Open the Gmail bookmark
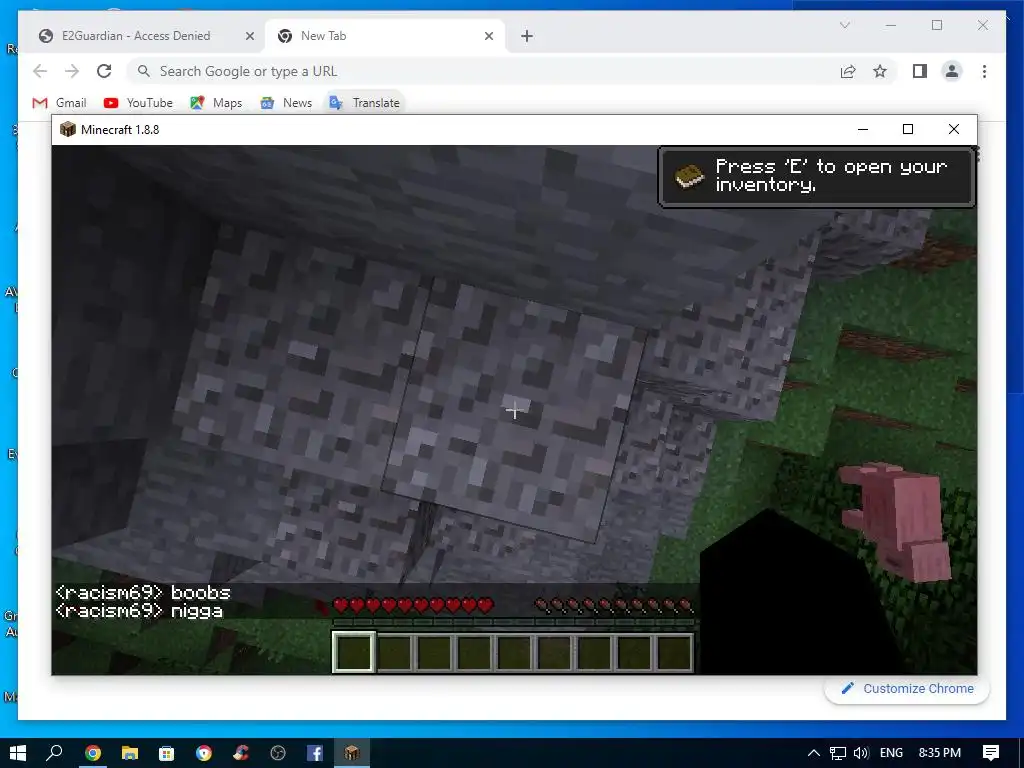The height and width of the screenshot is (768, 1024). (x=59, y=103)
